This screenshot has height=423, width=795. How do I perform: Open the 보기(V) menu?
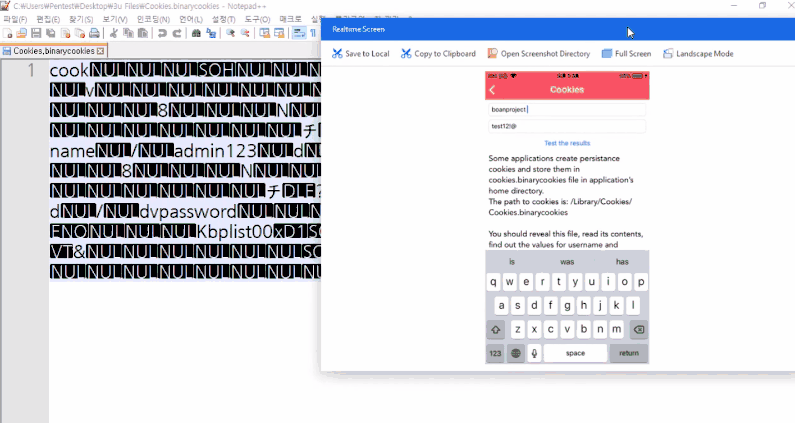115,19
